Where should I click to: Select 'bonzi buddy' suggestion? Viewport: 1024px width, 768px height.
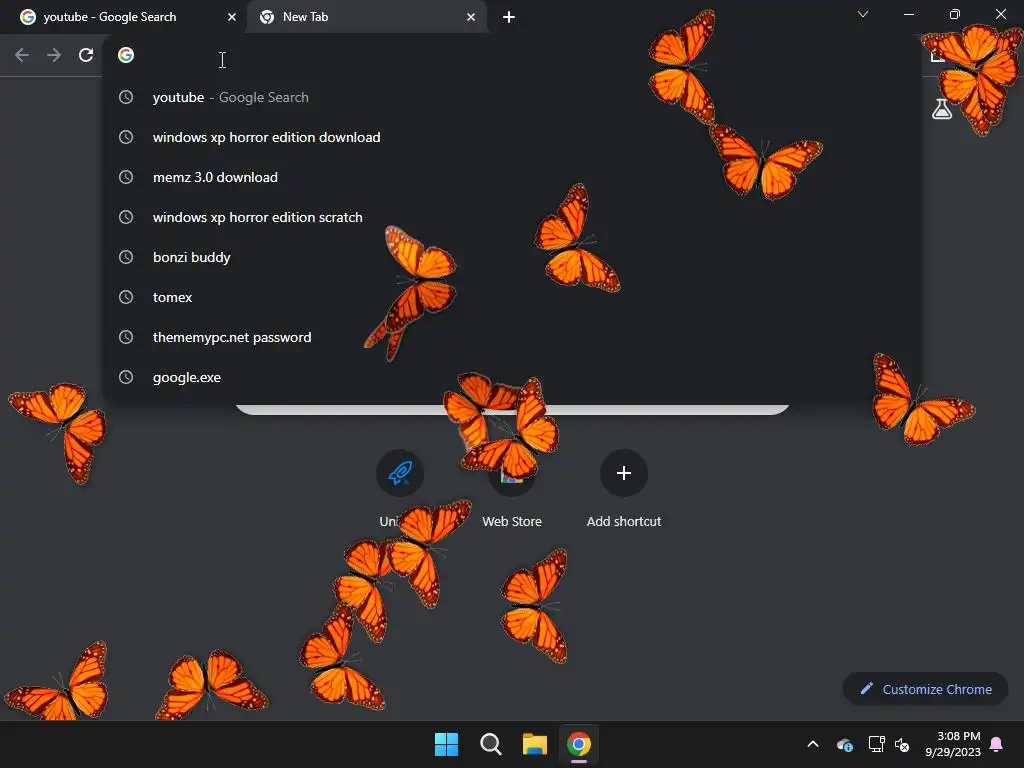click(x=512, y=257)
